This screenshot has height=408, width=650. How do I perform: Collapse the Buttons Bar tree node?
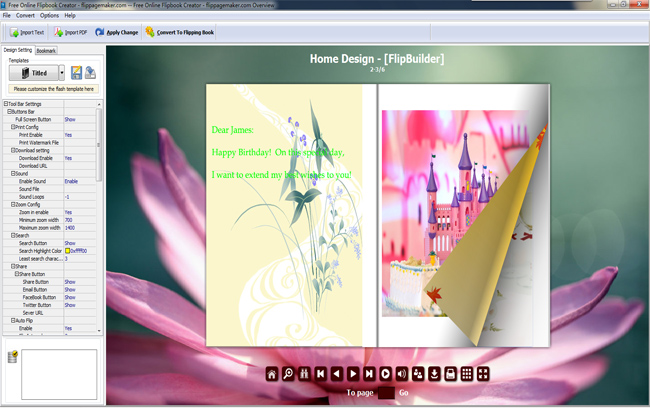tap(9, 112)
